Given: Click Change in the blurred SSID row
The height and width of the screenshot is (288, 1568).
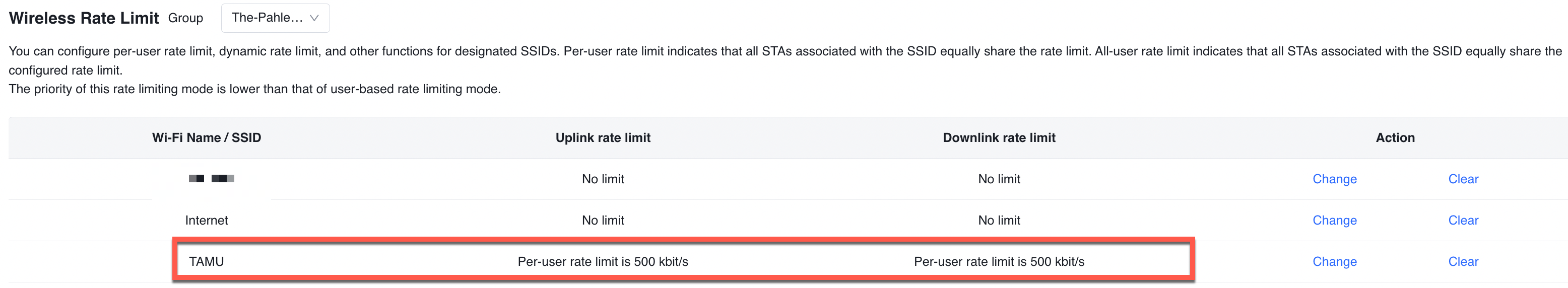Looking at the screenshot, I should 1334,179.
